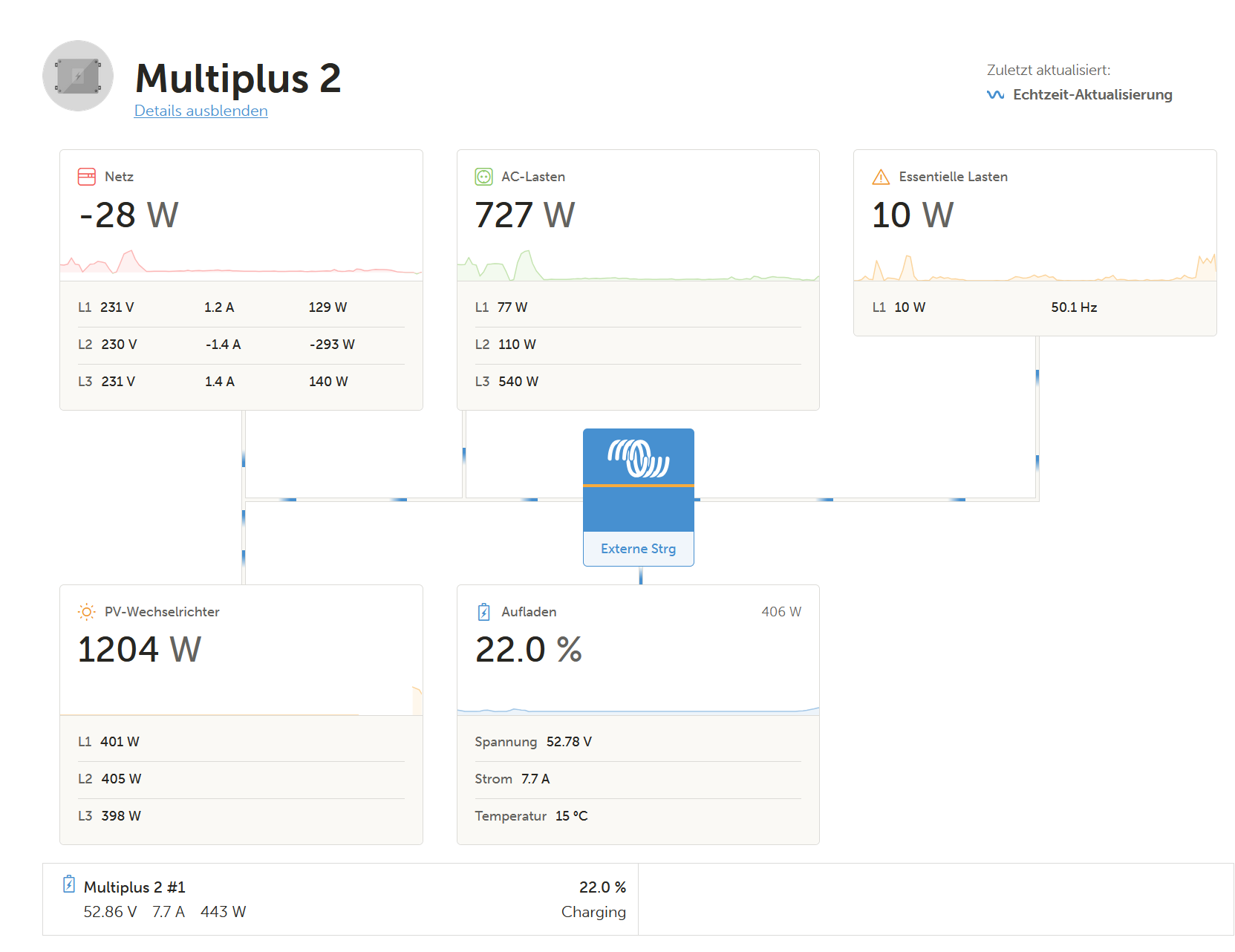Image resolution: width=1235 pixels, height=952 pixels.
Task: Click battery icon beside Multiplus 2 #1
Action: click(69, 884)
